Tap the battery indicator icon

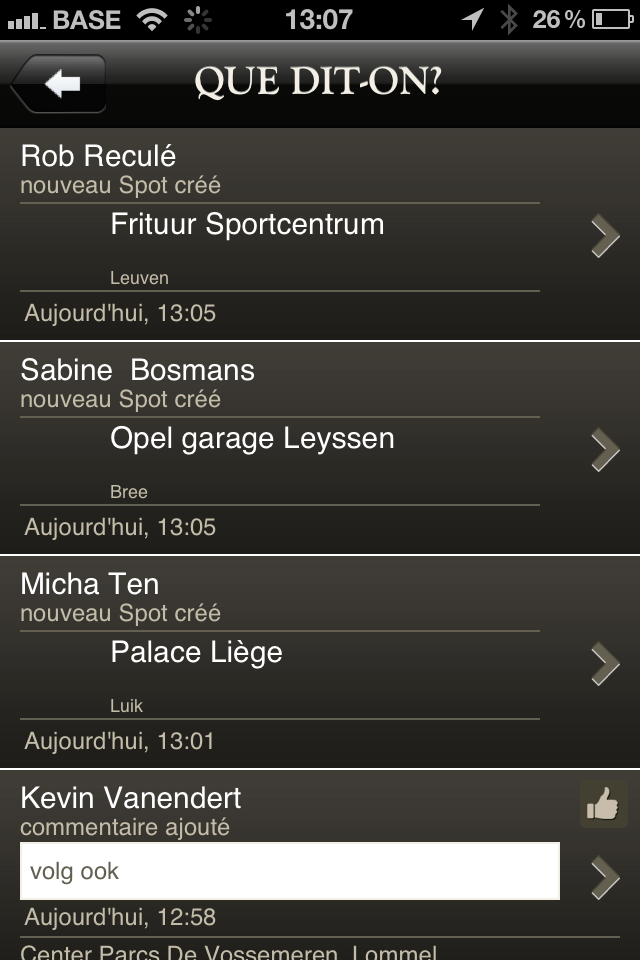(x=612, y=20)
